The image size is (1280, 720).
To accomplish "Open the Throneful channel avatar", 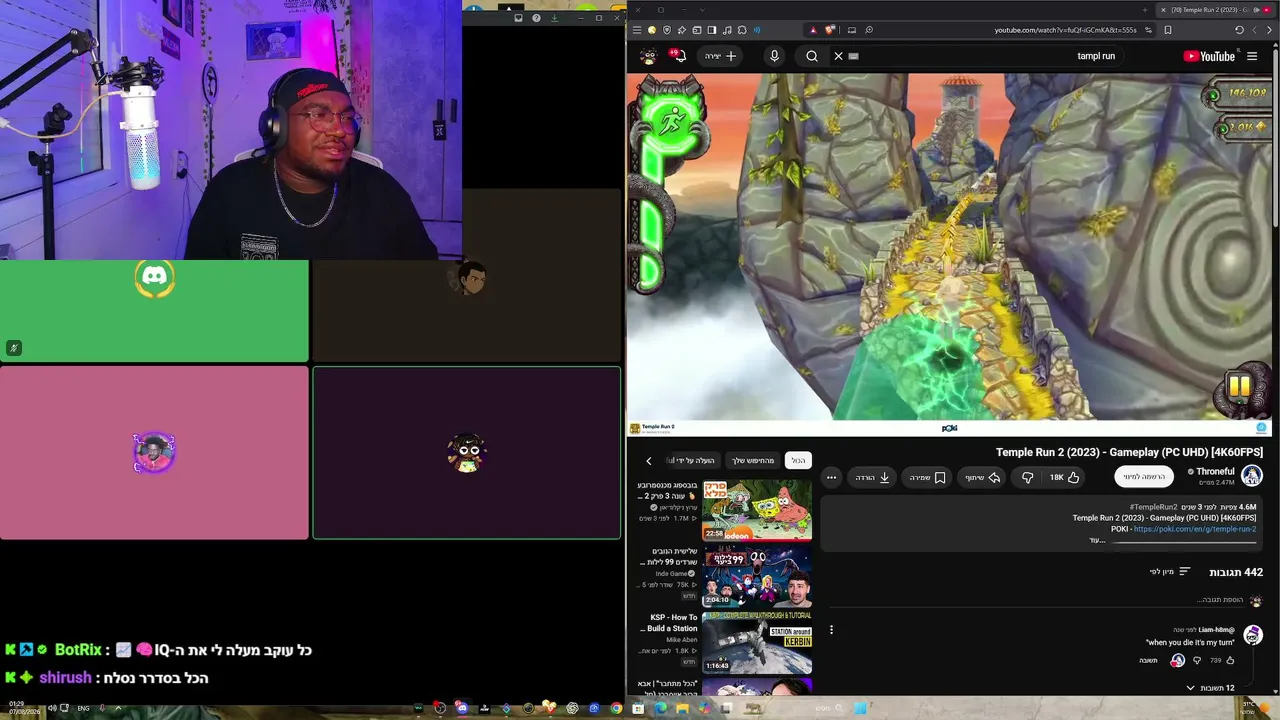I will pos(1252,476).
